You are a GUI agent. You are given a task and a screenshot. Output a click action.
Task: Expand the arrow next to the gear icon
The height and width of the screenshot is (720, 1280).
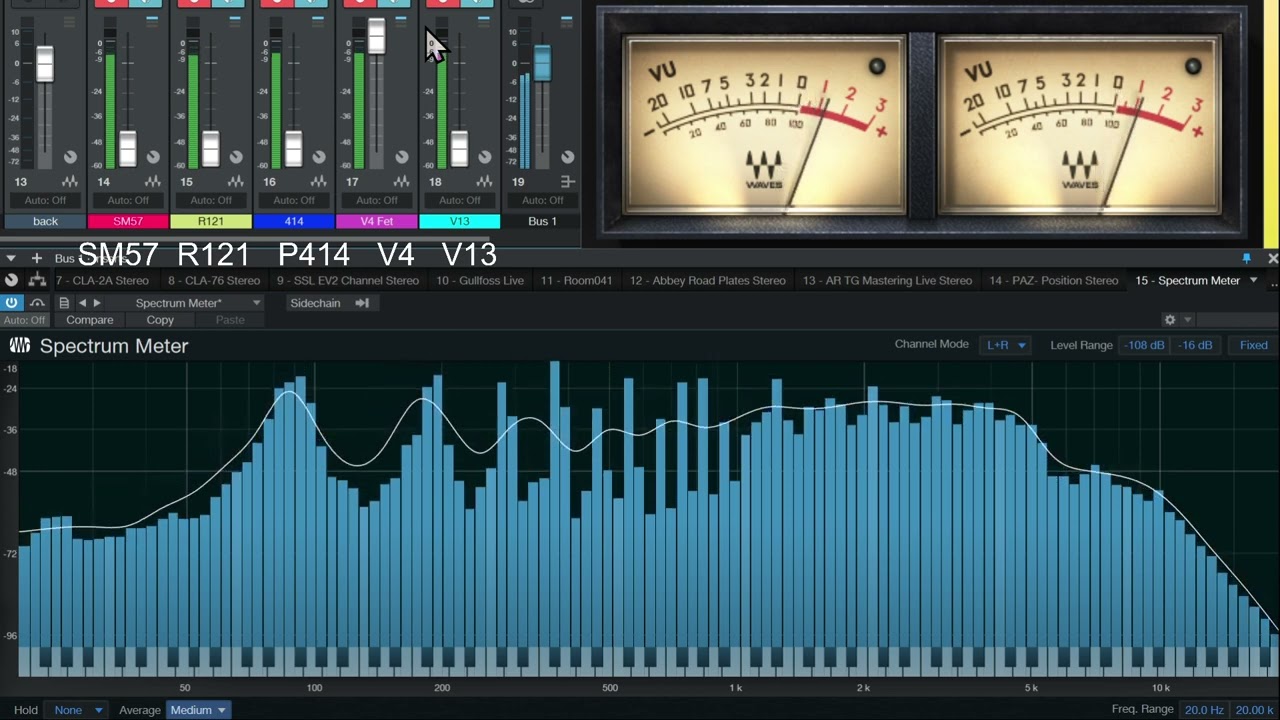pyautogui.click(x=1187, y=320)
